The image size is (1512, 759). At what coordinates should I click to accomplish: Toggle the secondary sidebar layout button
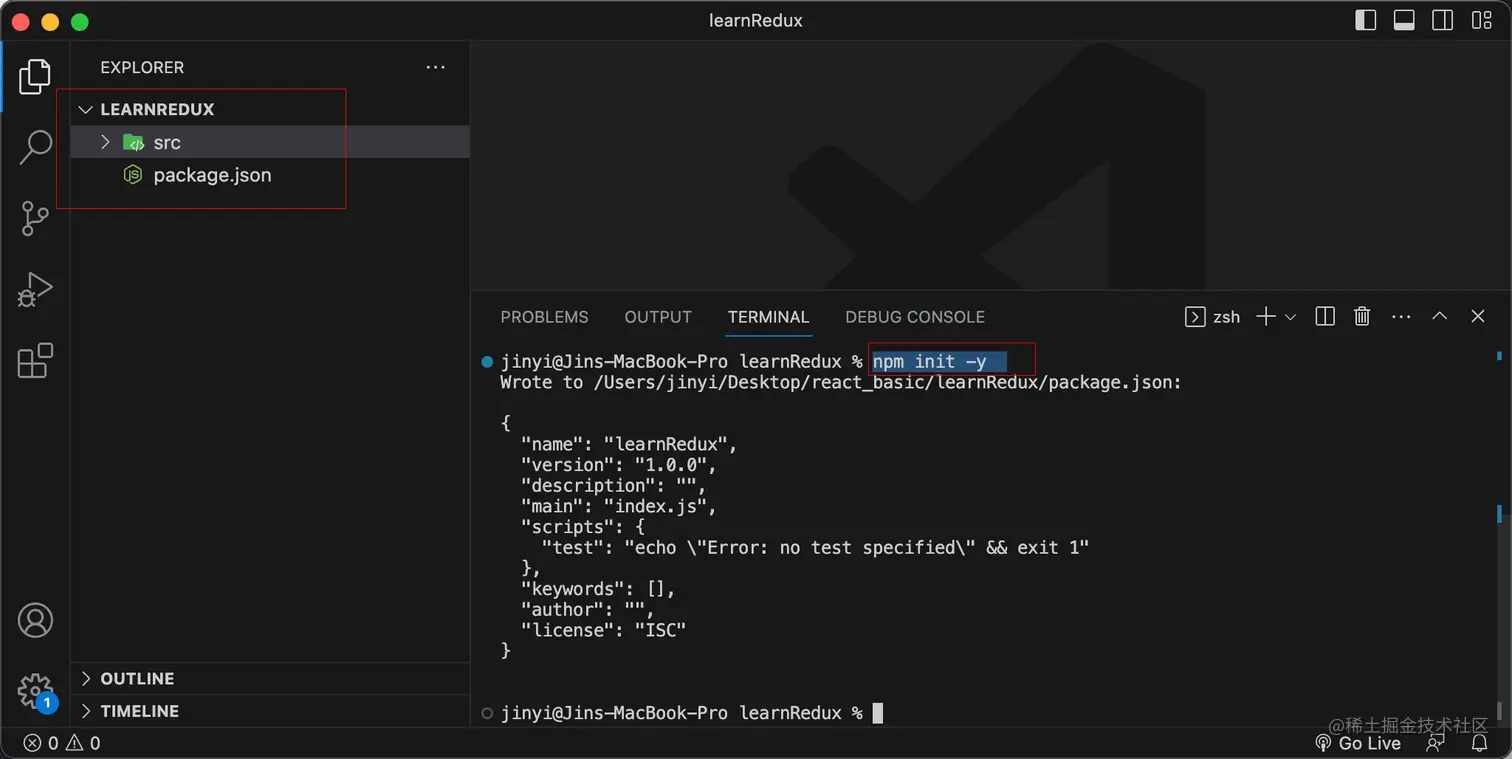pos(1442,20)
